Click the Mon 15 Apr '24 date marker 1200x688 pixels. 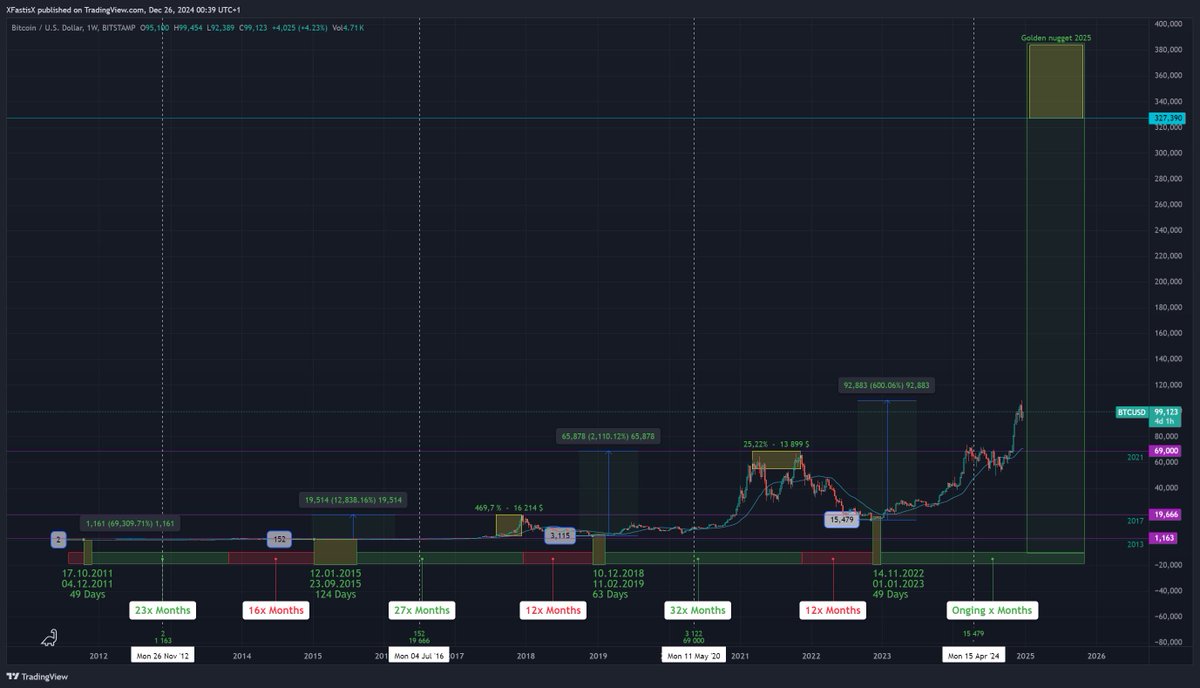pyautogui.click(x=975, y=656)
